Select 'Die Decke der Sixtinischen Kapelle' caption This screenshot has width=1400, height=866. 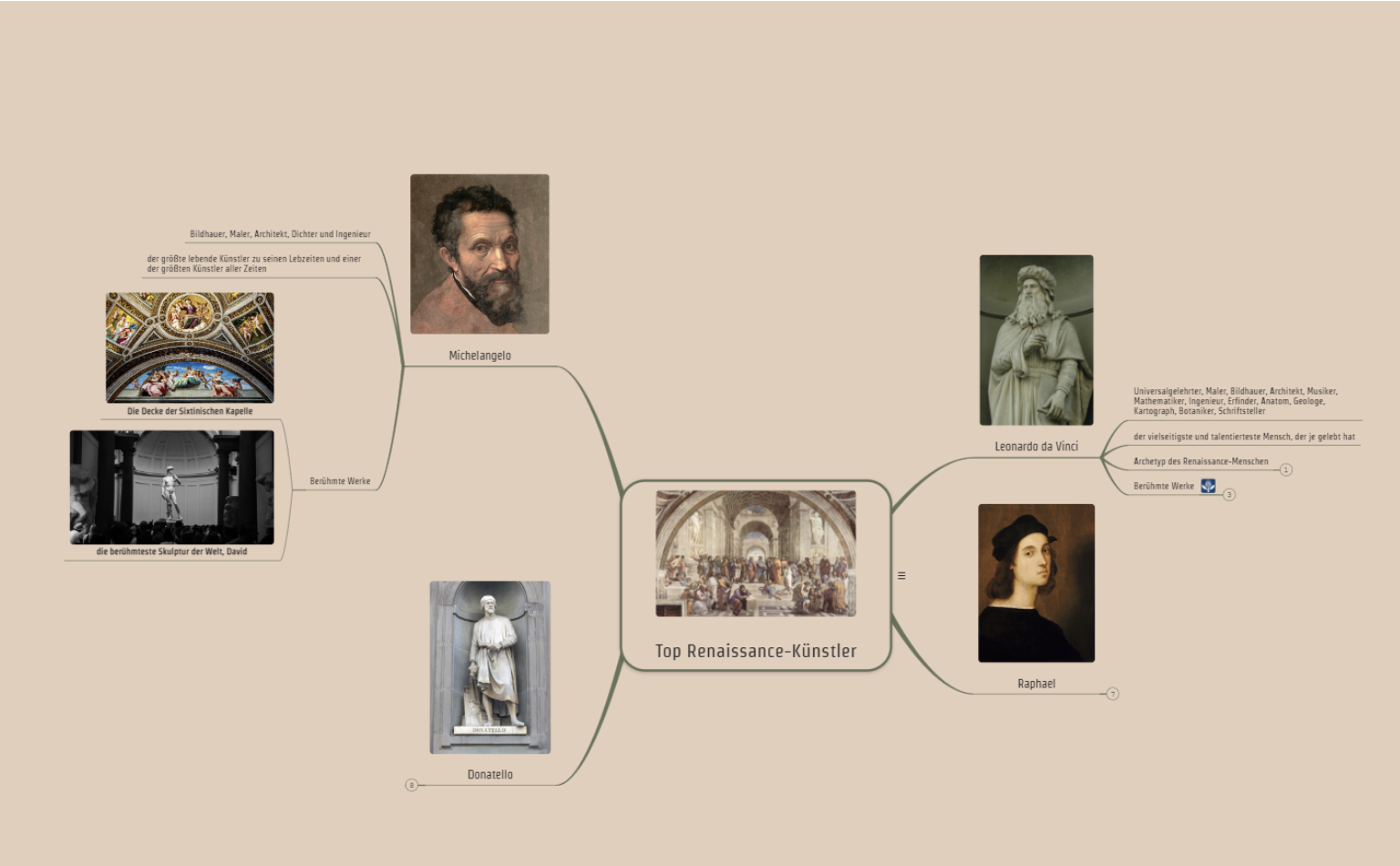[x=190, y=411]
